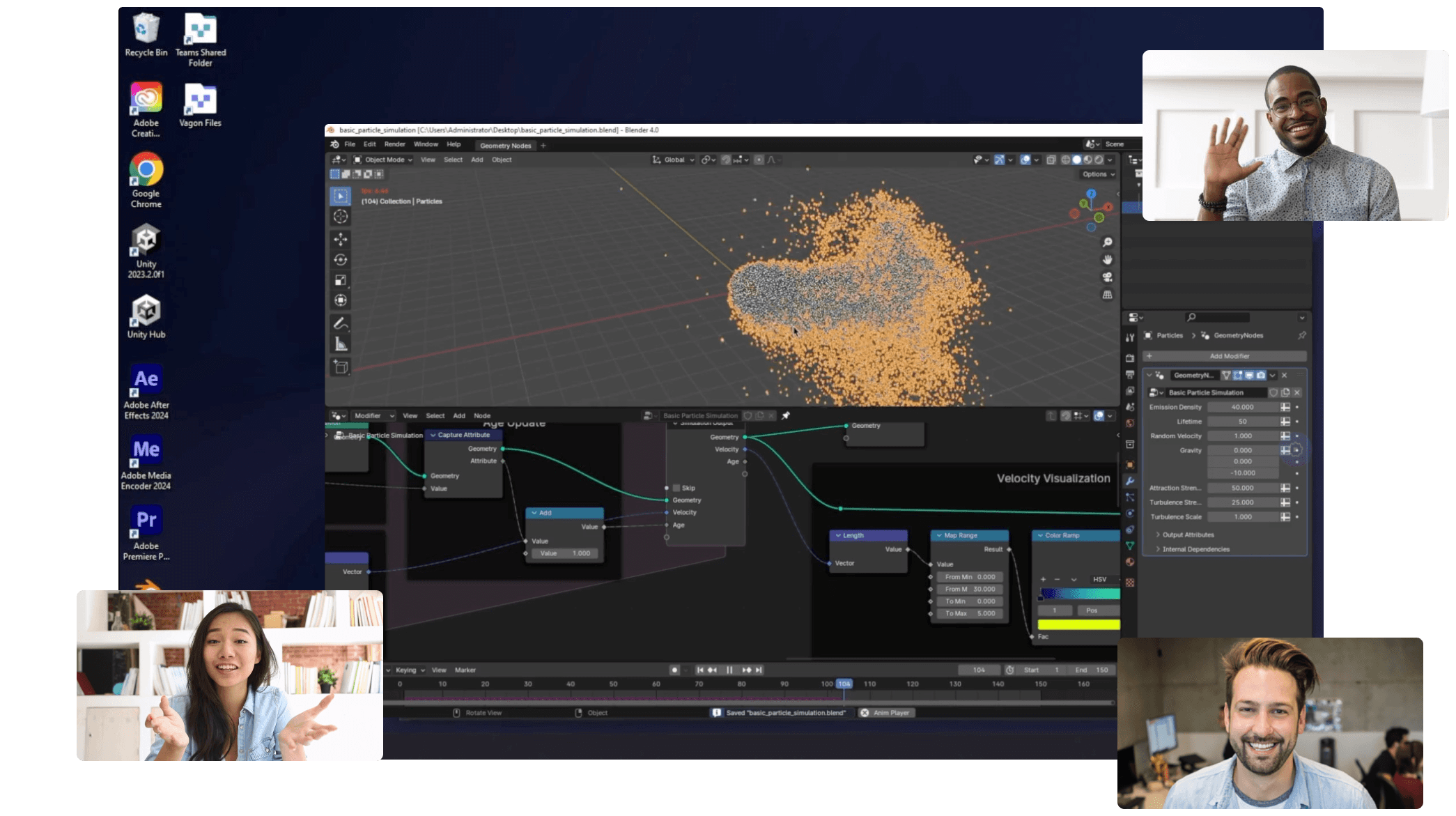Select the Annotate tool
This screenshot has height=816, width=1456.
341,322
